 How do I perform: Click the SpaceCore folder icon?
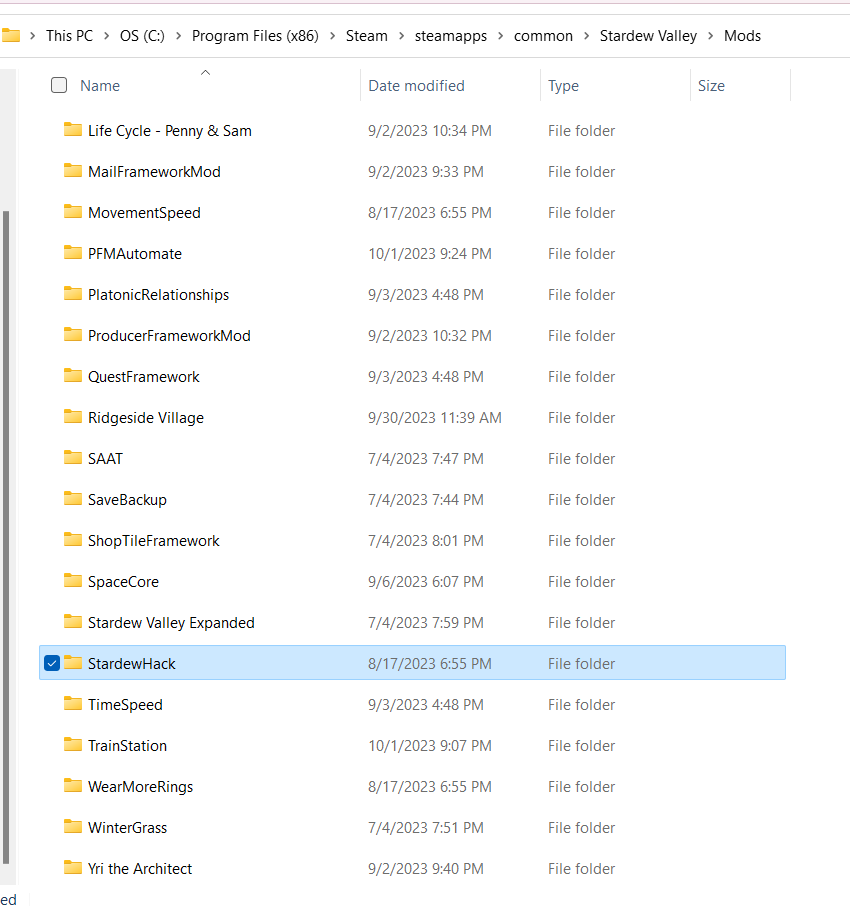click(73, 581)
